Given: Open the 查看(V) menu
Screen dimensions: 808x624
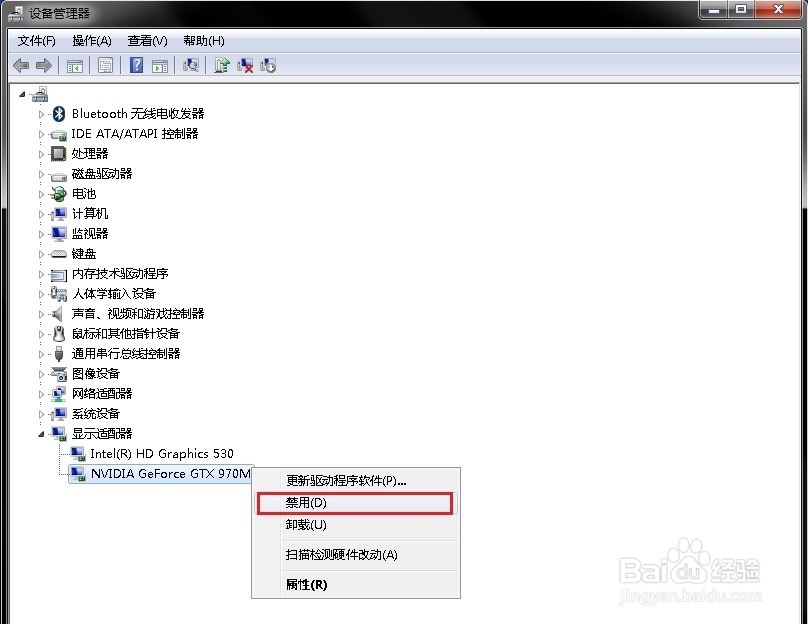Looking at the screenshot, I should pos(147,41).
